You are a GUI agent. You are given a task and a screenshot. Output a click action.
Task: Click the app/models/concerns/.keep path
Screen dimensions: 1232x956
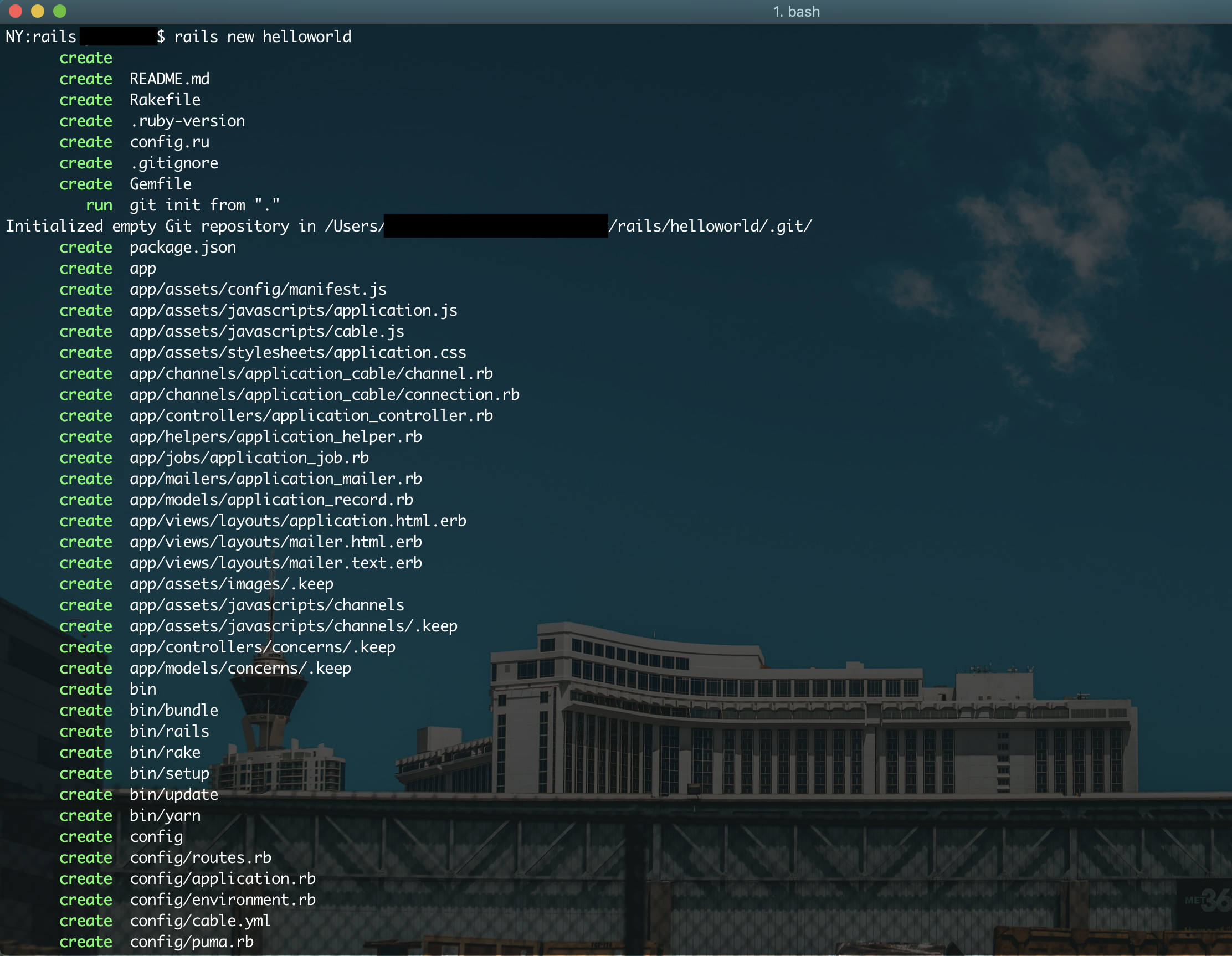(240, 669)
